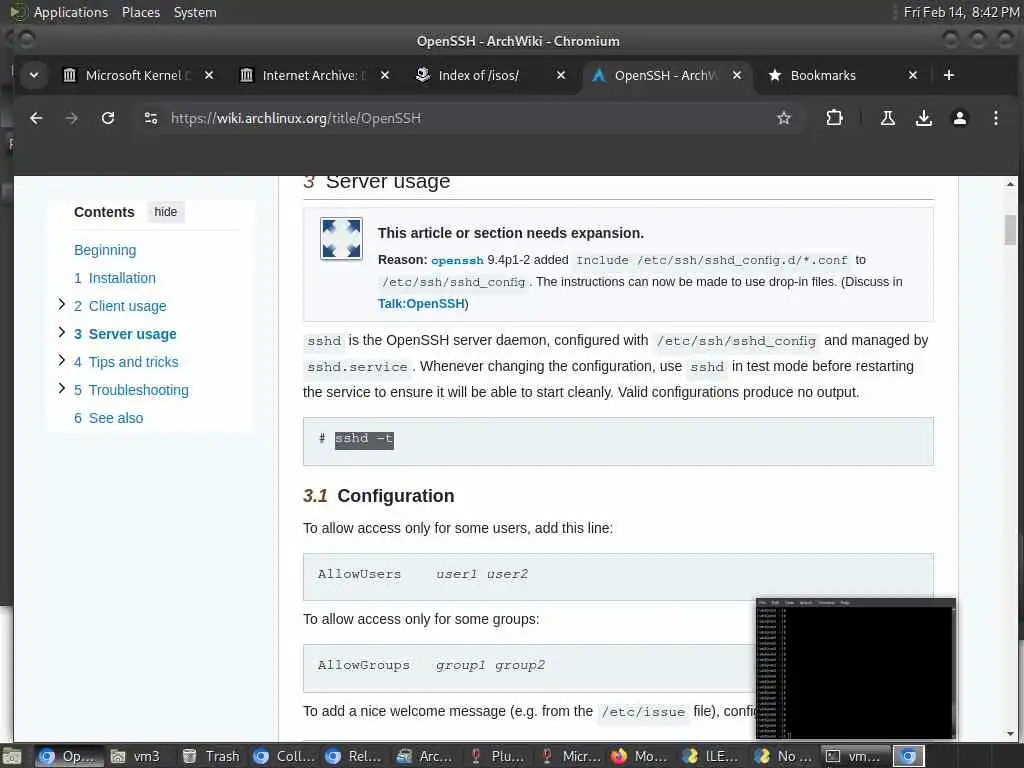Go to Server usage contents link

125,334
